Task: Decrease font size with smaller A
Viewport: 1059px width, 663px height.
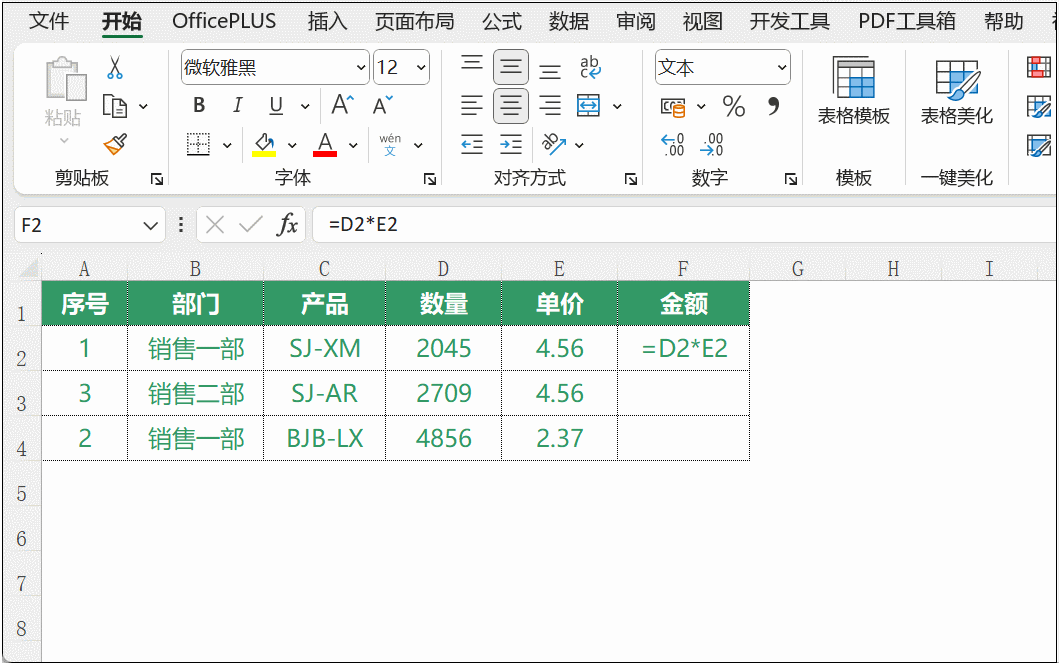Action: 382,105
